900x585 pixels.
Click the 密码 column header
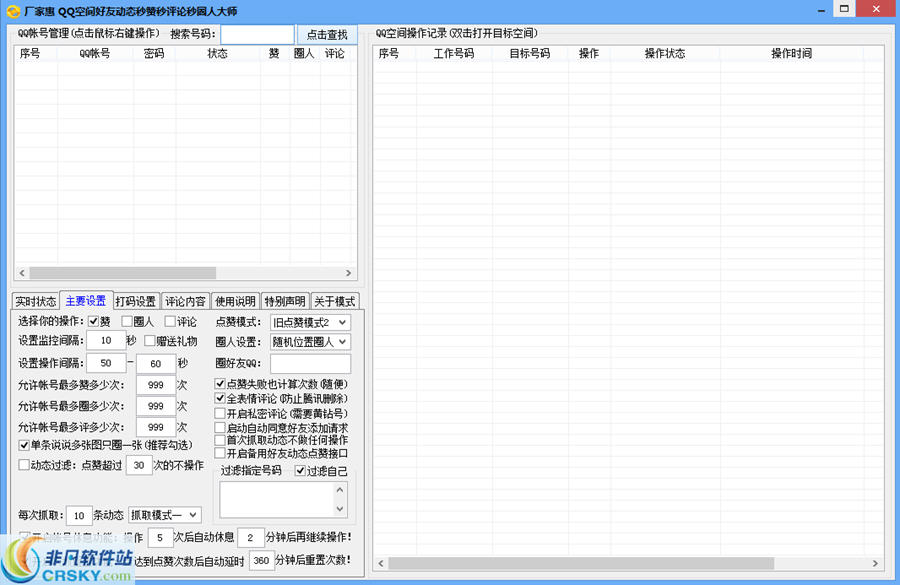[x=154, y=53]
